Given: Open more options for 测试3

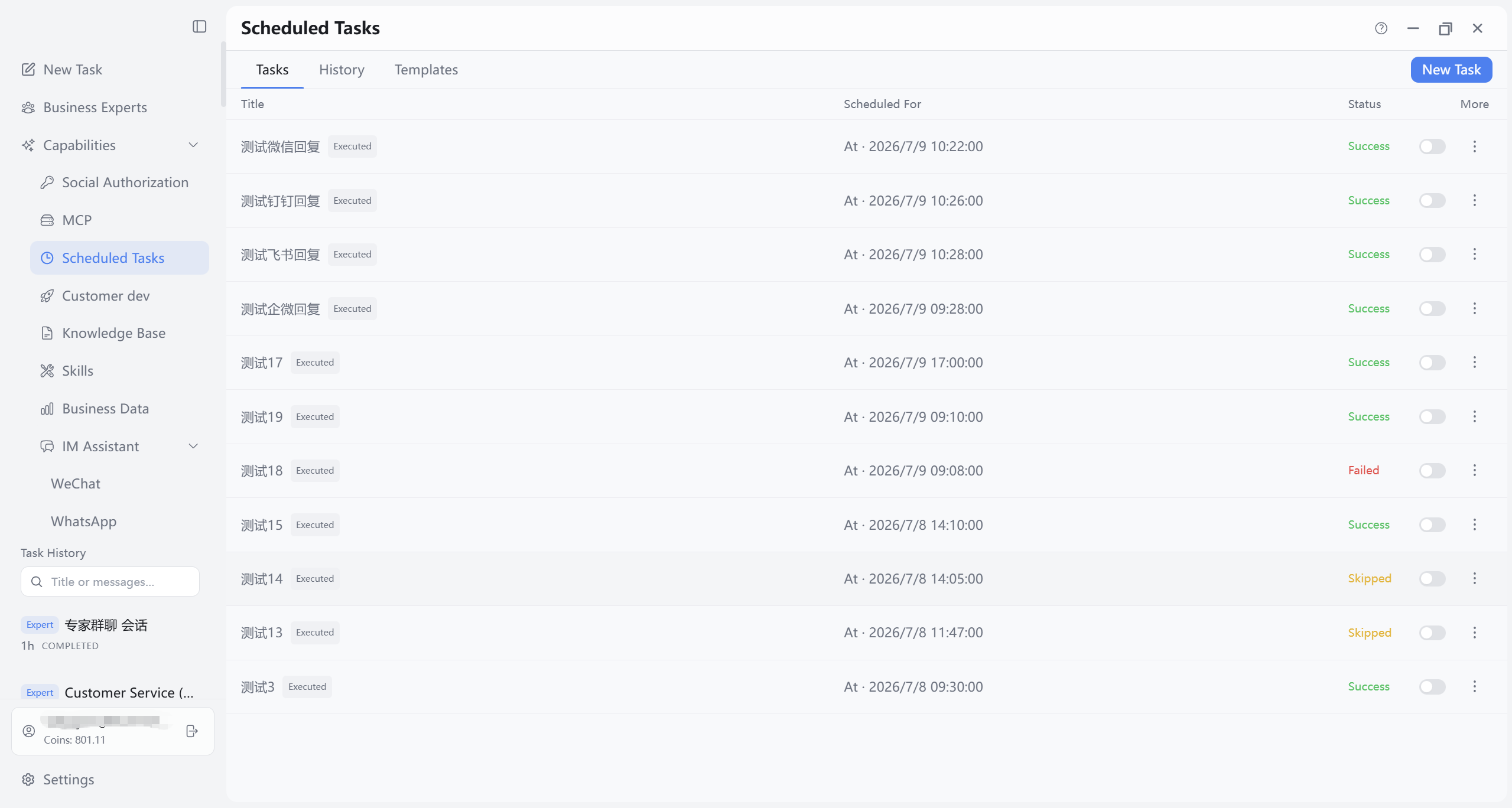Looking at the screenshot, I should pyautogui.click(x=1474, y=687).
